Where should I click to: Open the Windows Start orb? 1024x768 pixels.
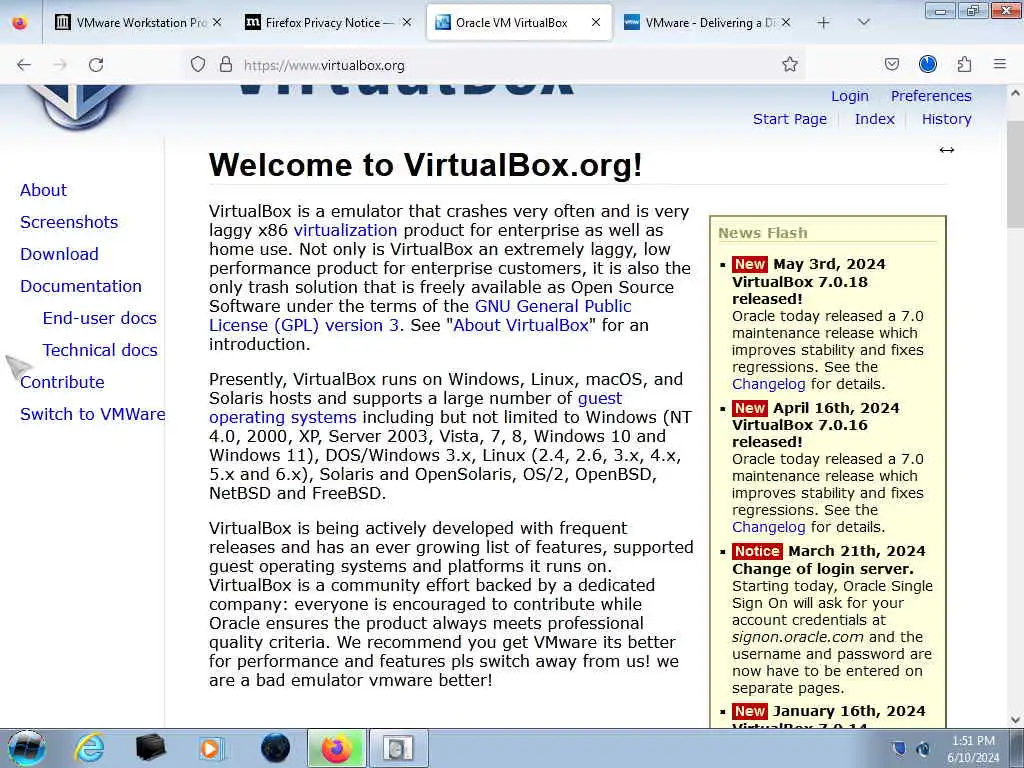[27, 748]
